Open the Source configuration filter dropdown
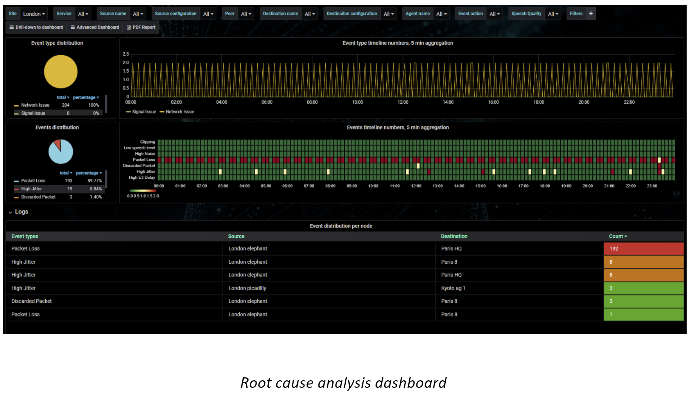The width and height of the screenshot is (690, 395). point(208,14)
